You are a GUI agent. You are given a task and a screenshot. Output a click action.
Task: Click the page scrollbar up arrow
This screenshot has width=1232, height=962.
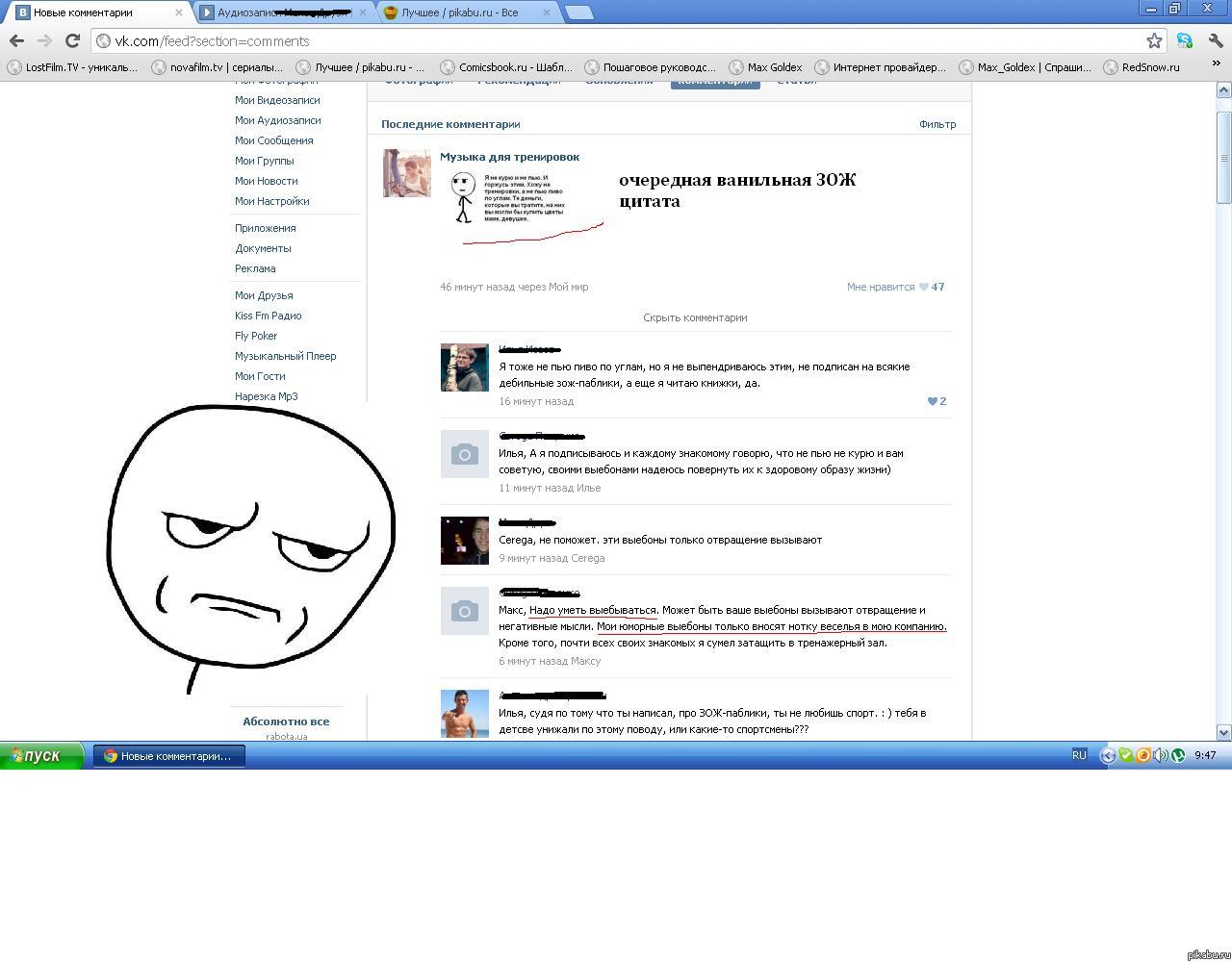tap(1224, 89)
